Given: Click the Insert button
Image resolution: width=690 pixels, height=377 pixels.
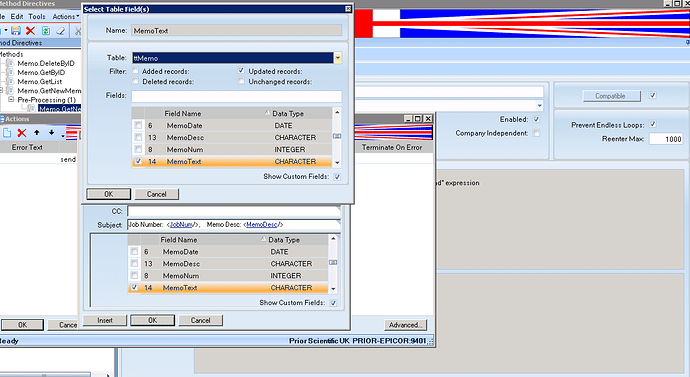Looking at the screenshot, I should point(105,320).
